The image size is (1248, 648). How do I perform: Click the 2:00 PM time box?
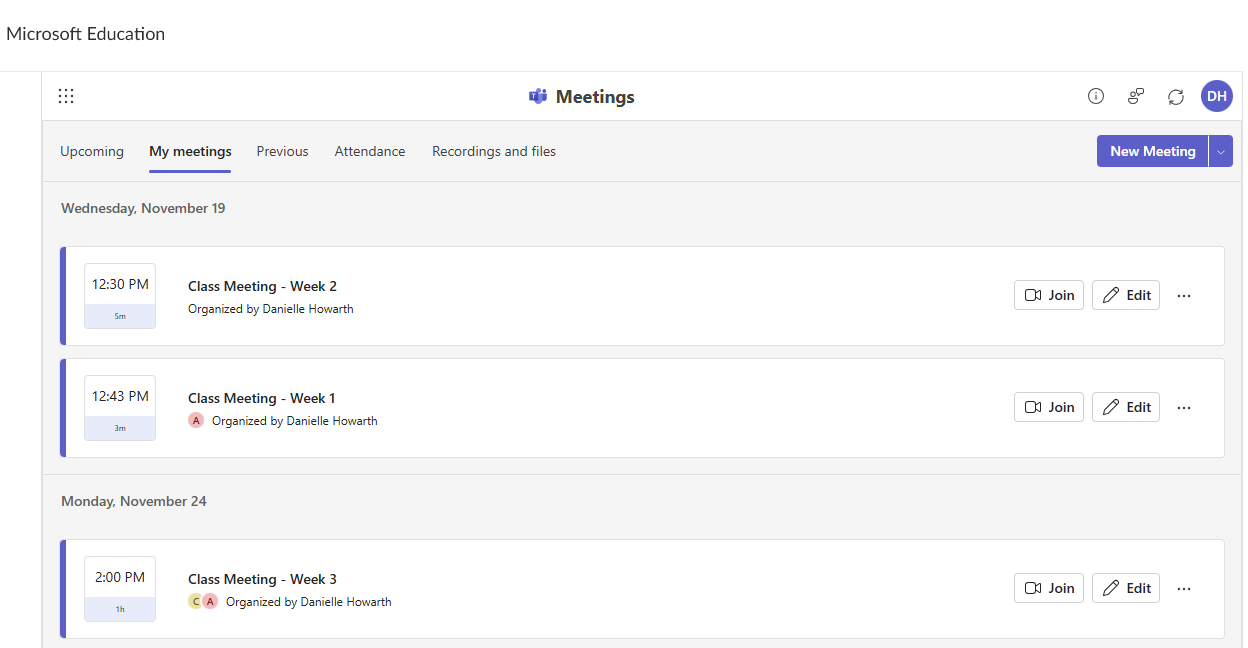pos(120,589)
